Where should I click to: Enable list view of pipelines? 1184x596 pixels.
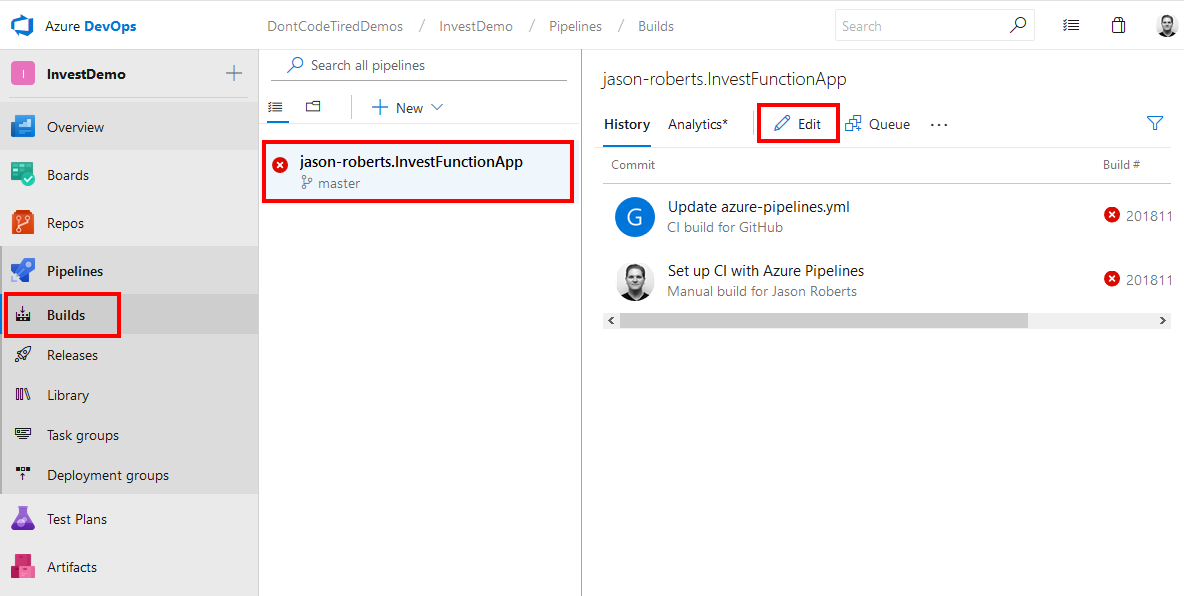(x=277, y=107)
